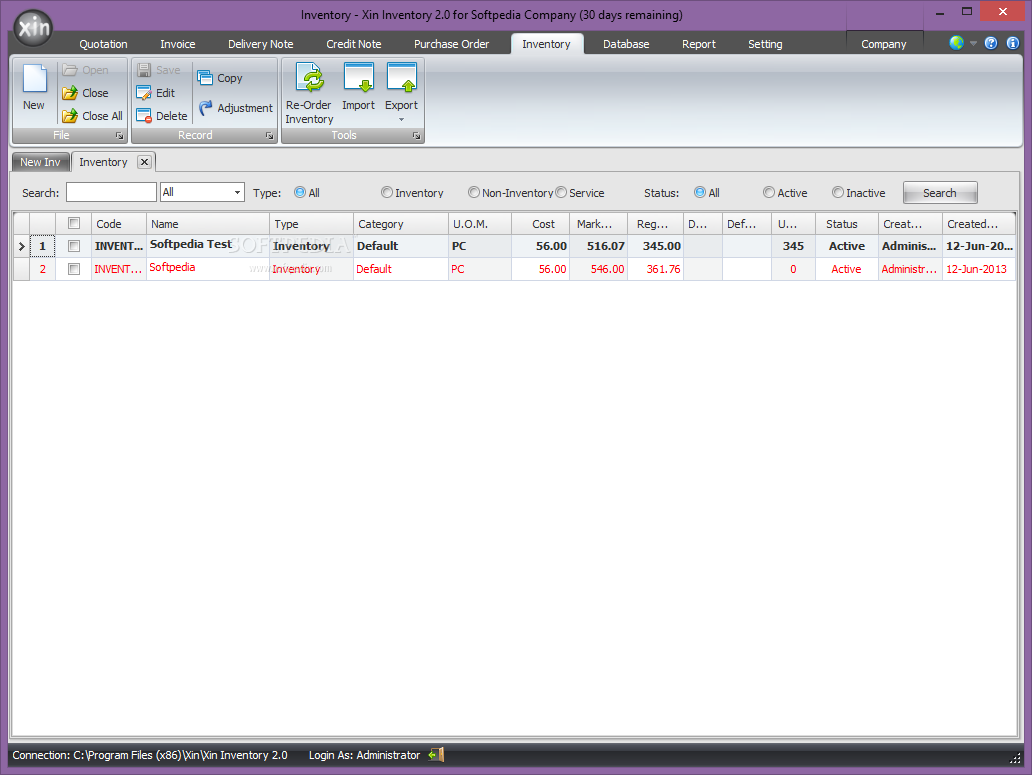Open the Delivery Note tab

point(261,44)
